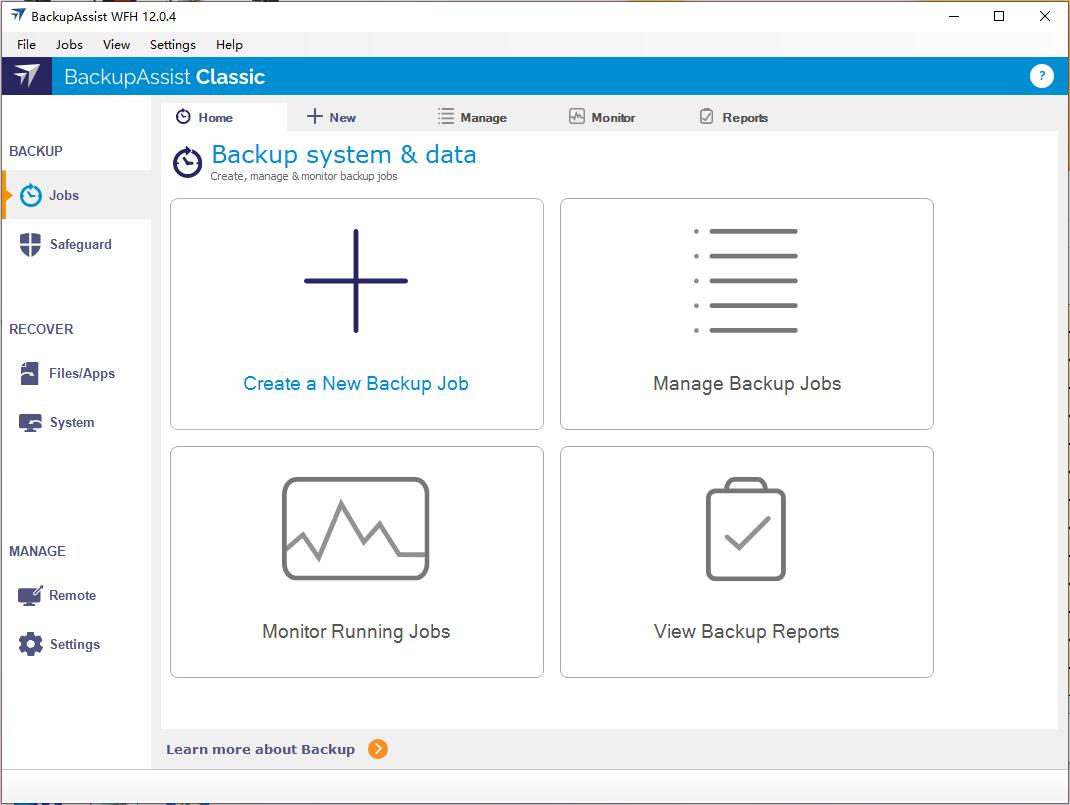Click the Files/Apps recover icon
Viewport: 1070px width, 805px height.
coord(29,373)
